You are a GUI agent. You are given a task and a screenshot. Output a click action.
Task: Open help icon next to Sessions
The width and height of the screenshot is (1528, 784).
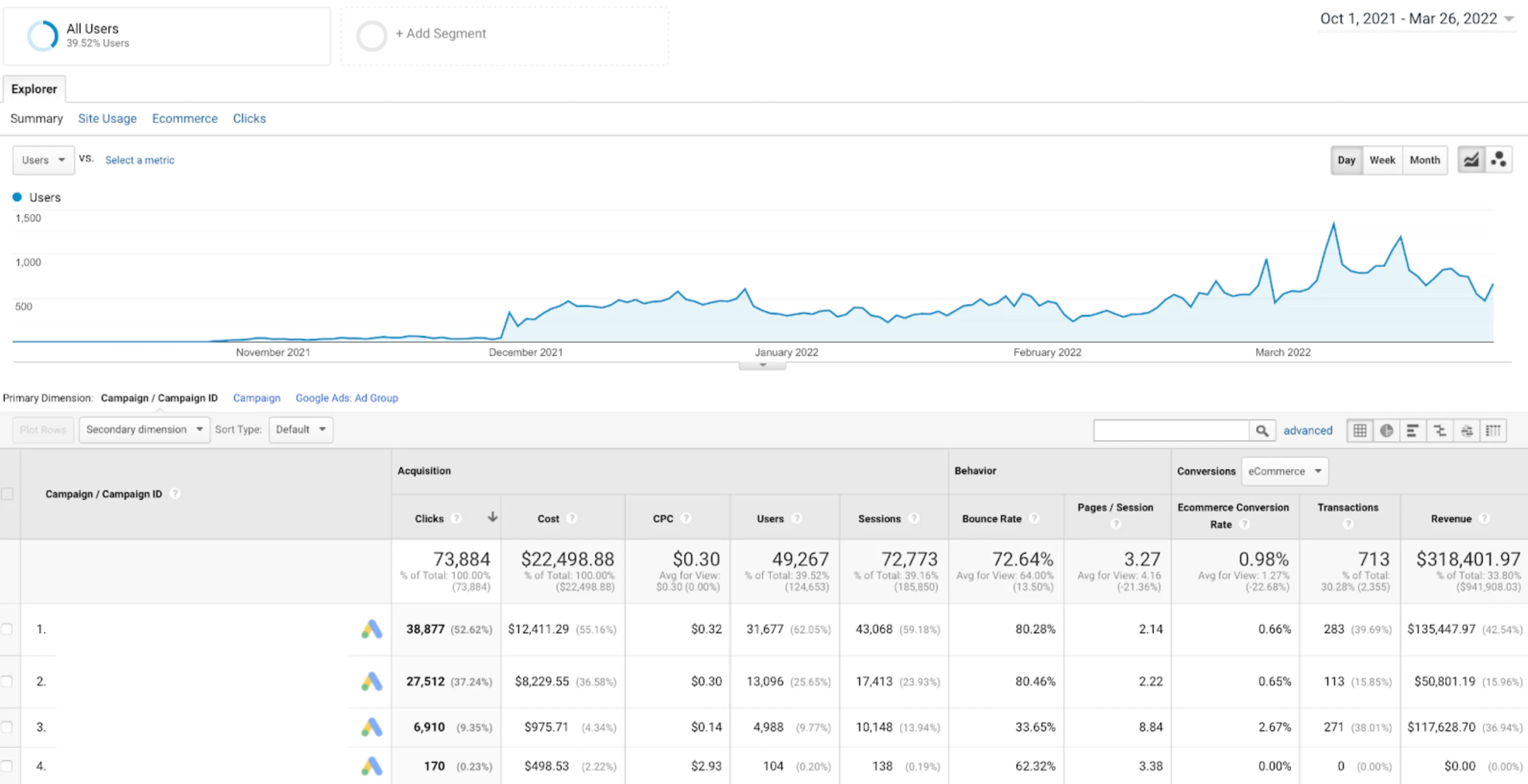click(x=914, y=519)
